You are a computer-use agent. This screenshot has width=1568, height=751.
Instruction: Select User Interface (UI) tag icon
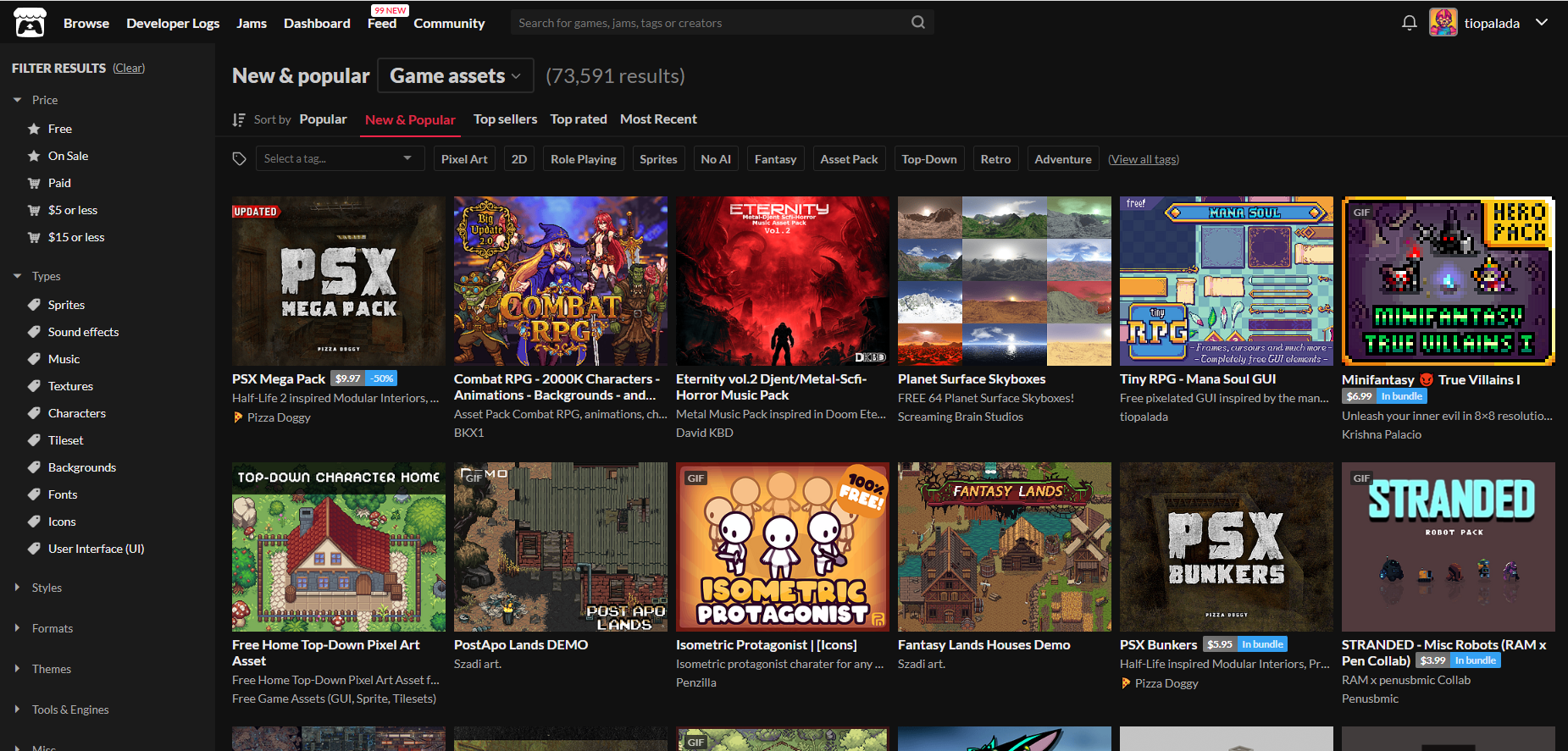point(34,549)
